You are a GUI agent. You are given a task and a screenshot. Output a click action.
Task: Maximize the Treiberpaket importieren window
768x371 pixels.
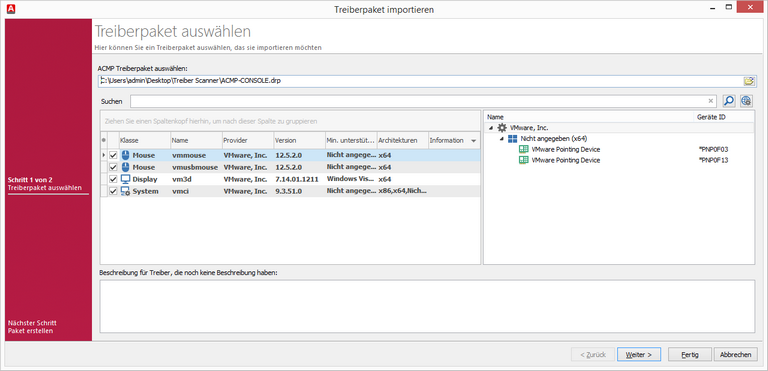point(729,8)
